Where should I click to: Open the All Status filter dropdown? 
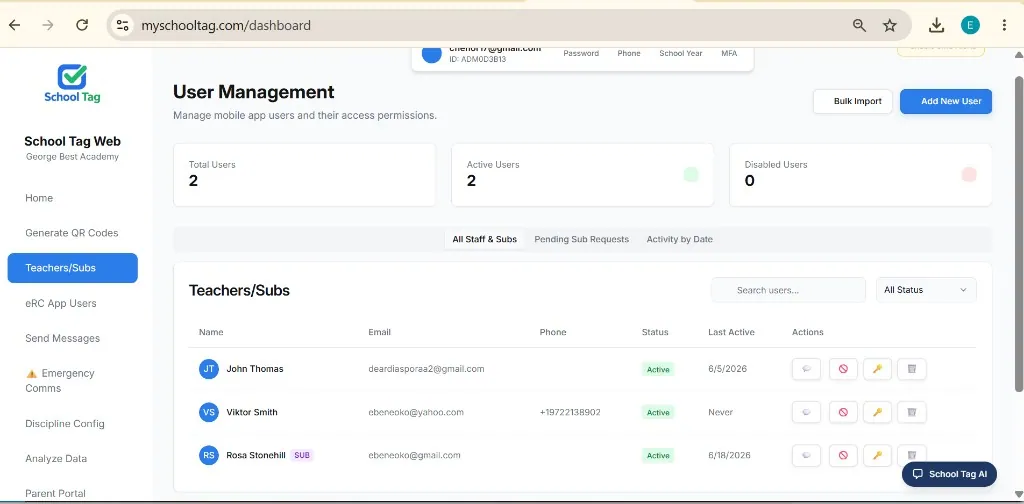point(926,290)
